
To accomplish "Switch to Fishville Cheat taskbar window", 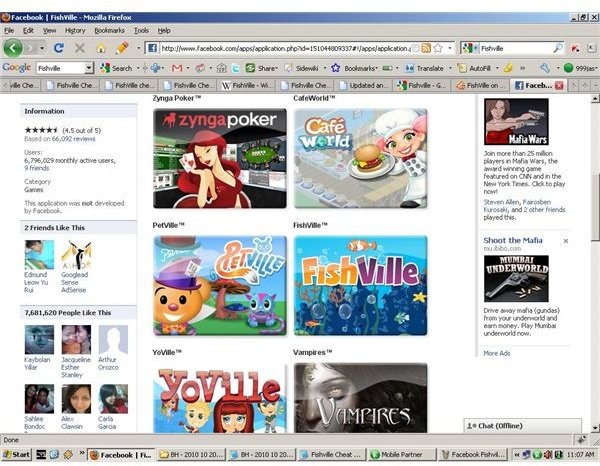I will (x=331, y=455).
